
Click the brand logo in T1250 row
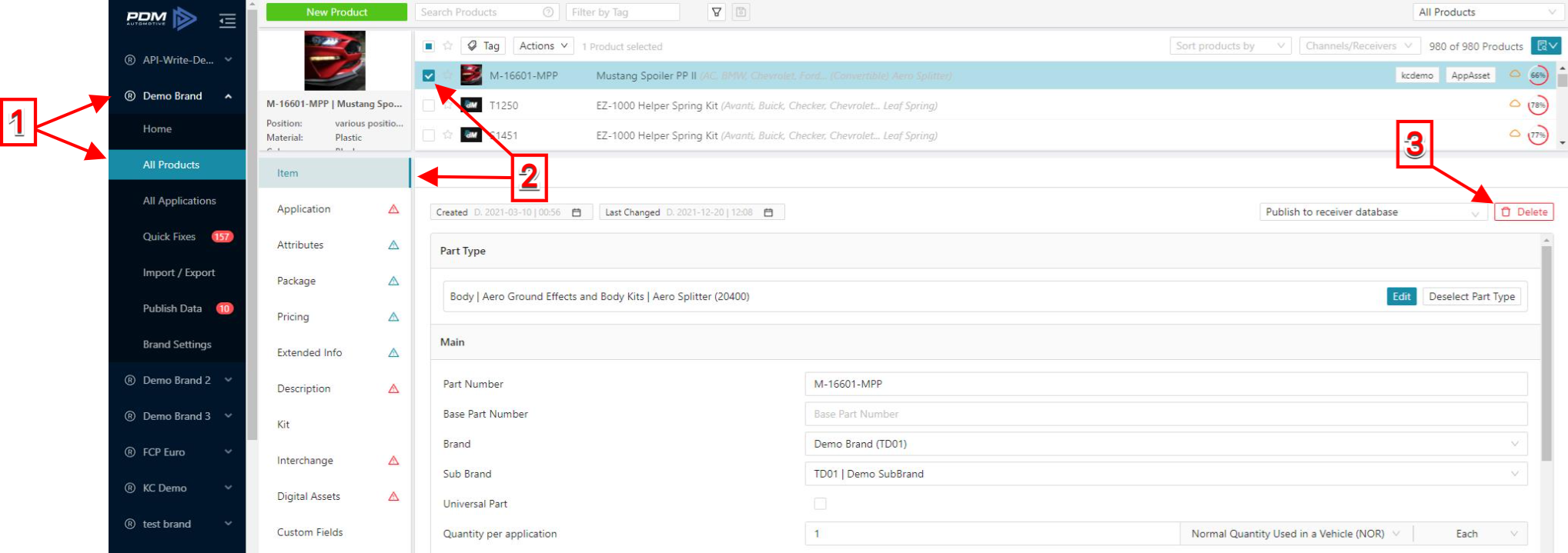point(471,105)
